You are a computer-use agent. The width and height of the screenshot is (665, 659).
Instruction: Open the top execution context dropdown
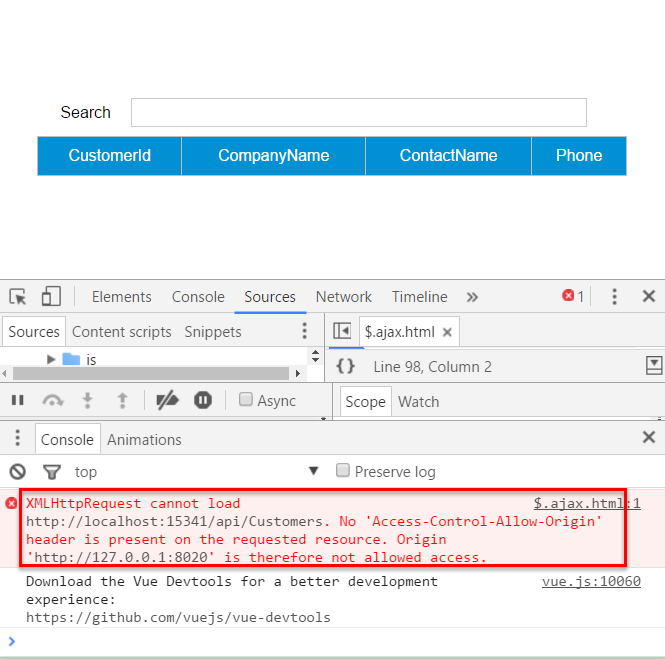pos(313,471)
